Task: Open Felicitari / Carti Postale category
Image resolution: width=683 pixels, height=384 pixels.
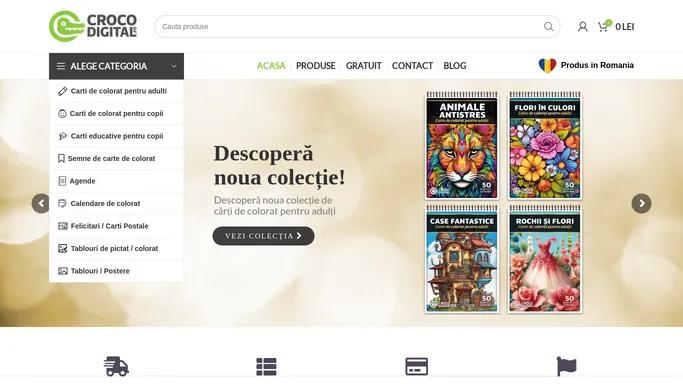Action: point(116,226)
